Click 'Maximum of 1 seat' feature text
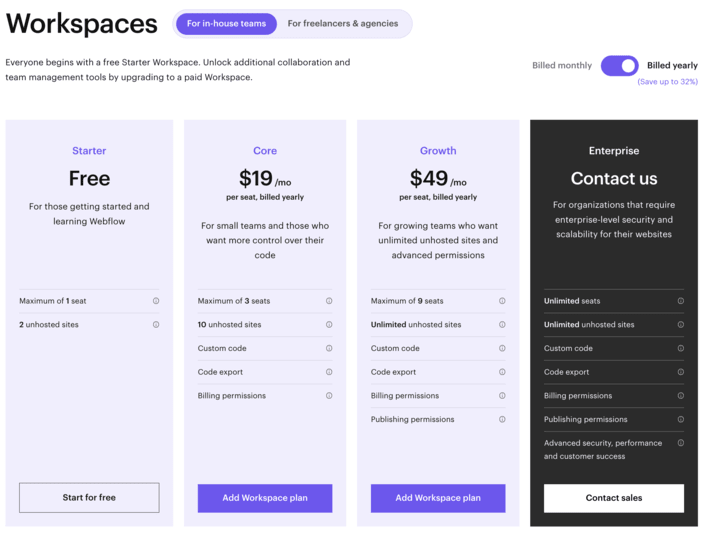Screen dimensions: 702x536 tap(53, 301)
